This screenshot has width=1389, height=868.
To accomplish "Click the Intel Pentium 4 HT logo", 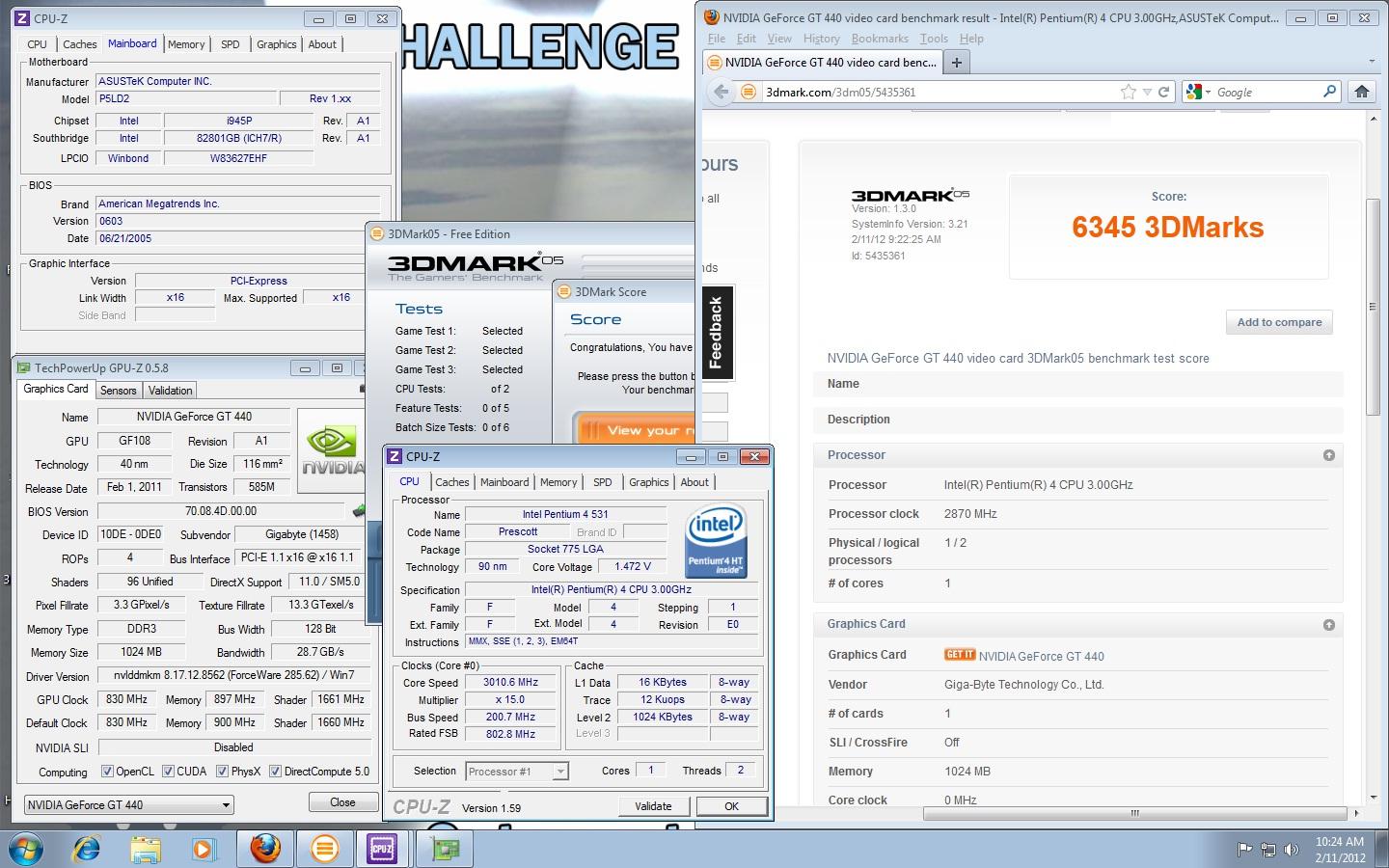I will click(716, 542).
